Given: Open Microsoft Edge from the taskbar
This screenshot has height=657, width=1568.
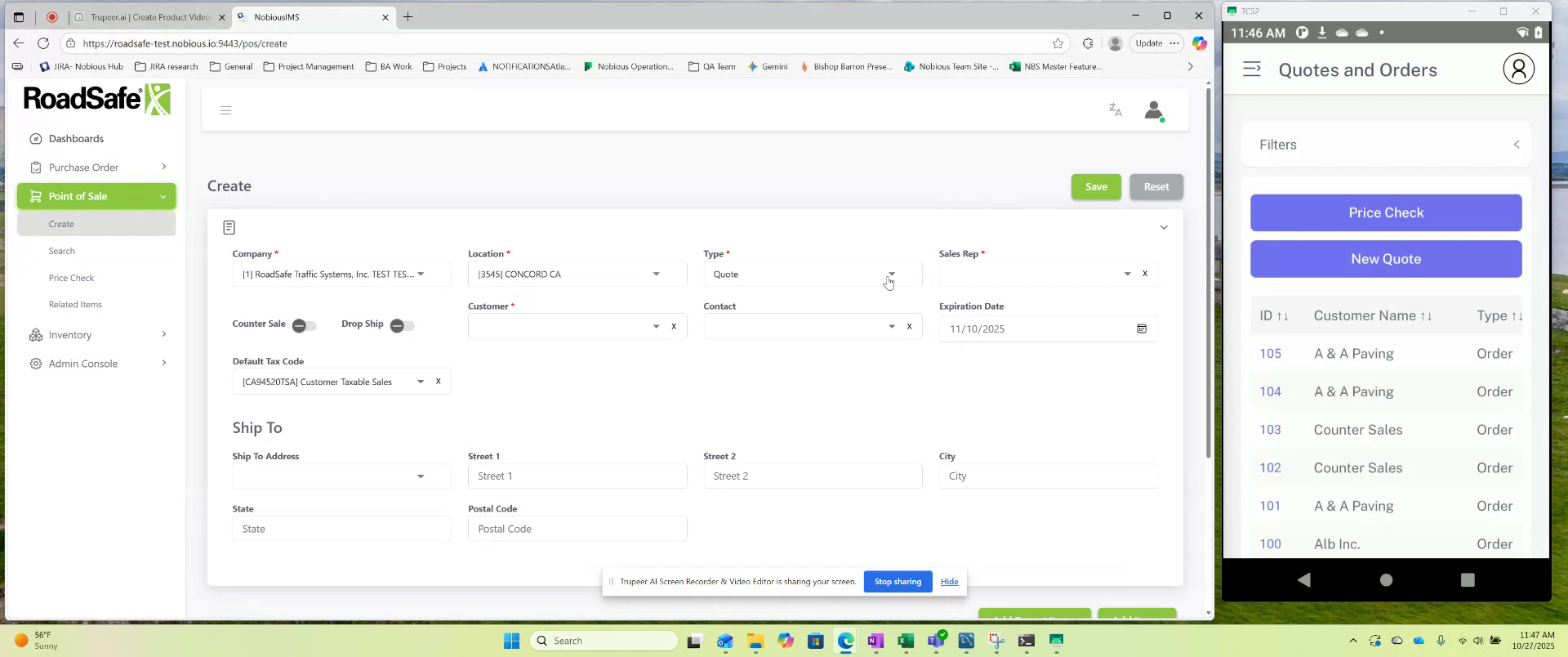Looking at the screenshot, I should pyautogui.click(x=845, y=641).
